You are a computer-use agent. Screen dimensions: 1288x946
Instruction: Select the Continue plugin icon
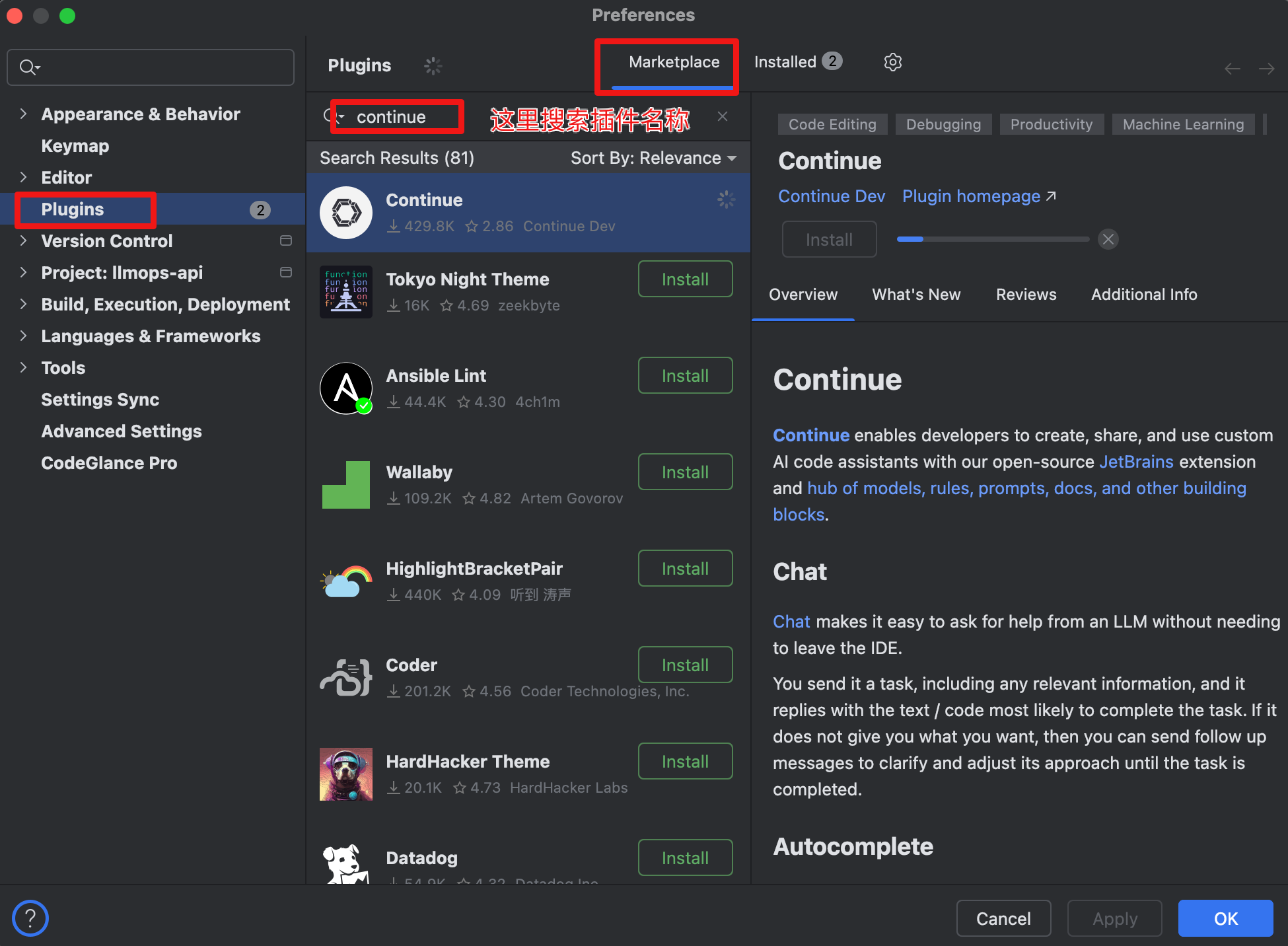[346, 212]
